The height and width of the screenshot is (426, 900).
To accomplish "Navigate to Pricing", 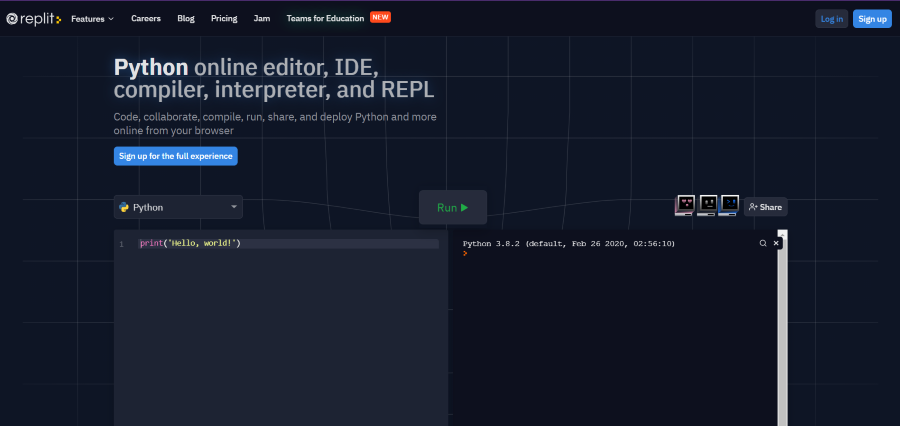I will pos(224,18).
